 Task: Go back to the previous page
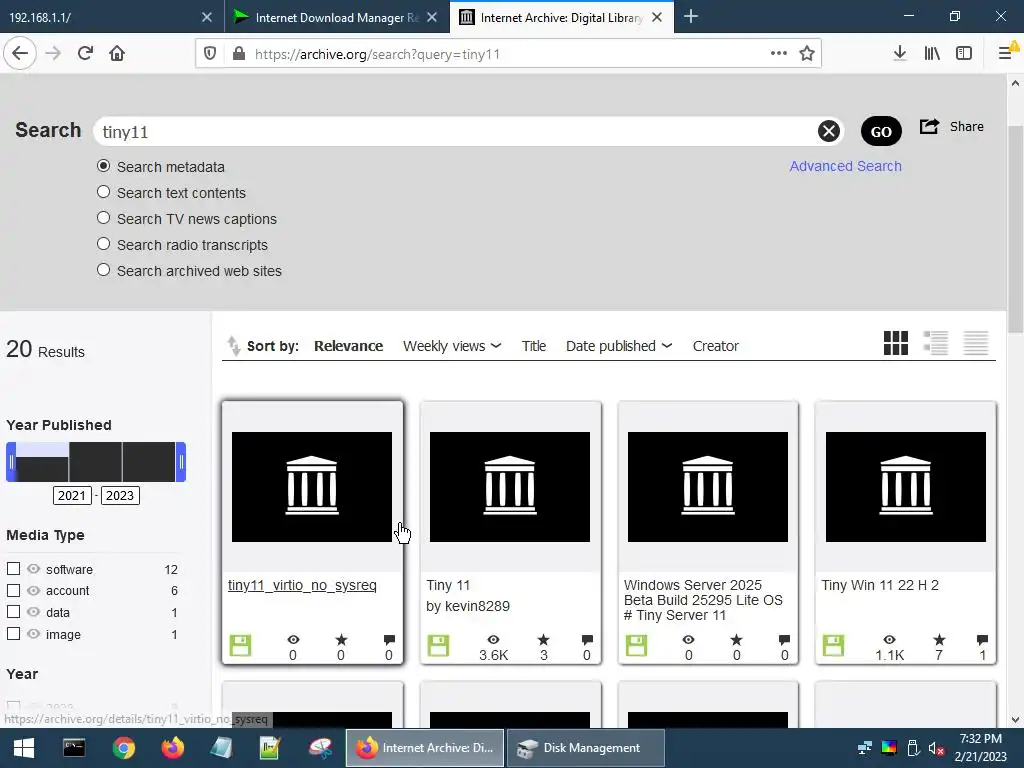(20, 54)
